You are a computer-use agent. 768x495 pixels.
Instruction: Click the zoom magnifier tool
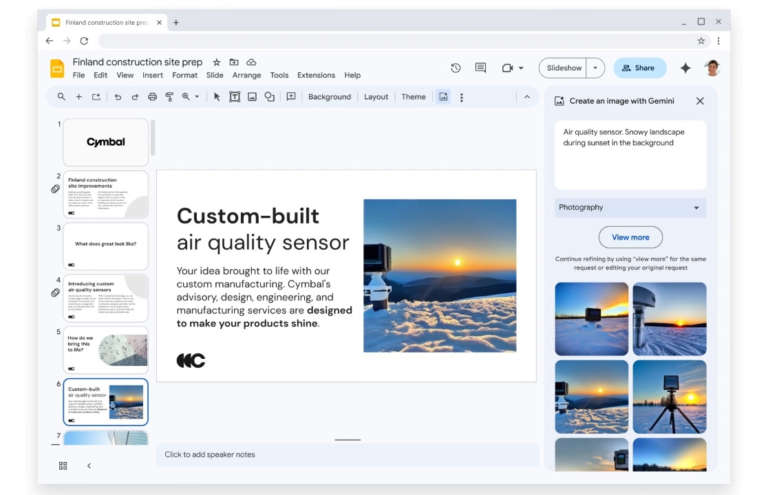pos(186,97)
